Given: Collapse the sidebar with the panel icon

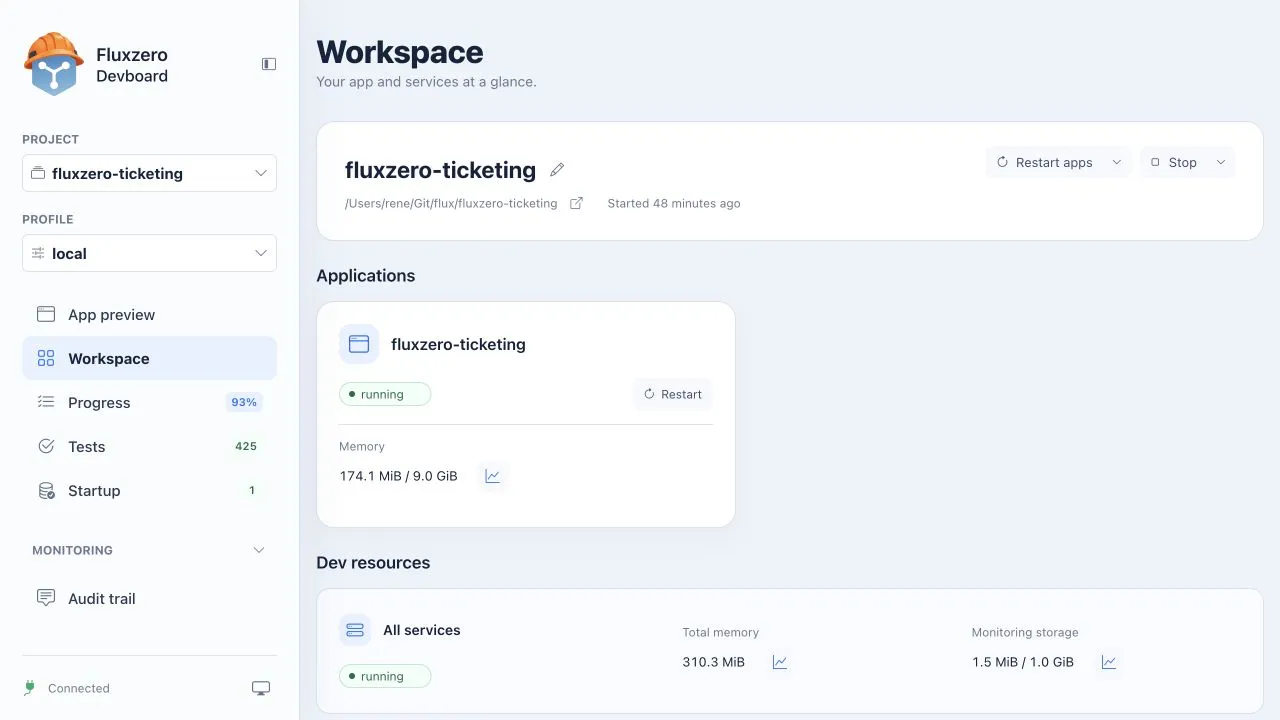Looking at the screenshot, I should (x=269, y=64).
